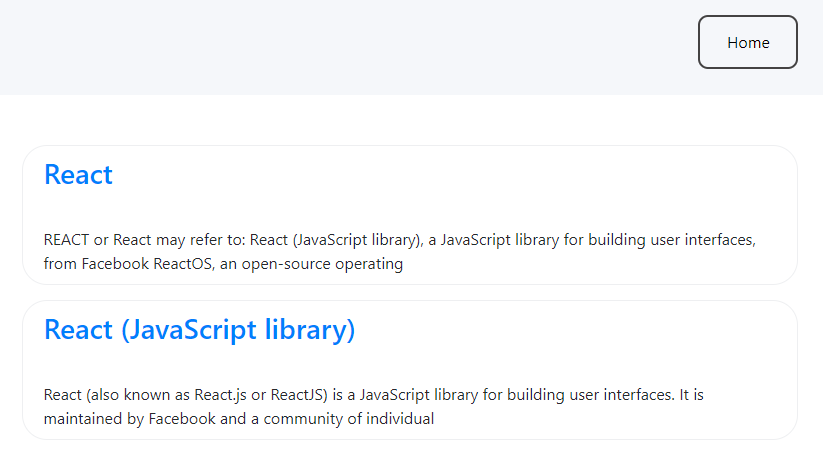
Task: Open the React (JavaScript library) result
Action: pos(199,330)
